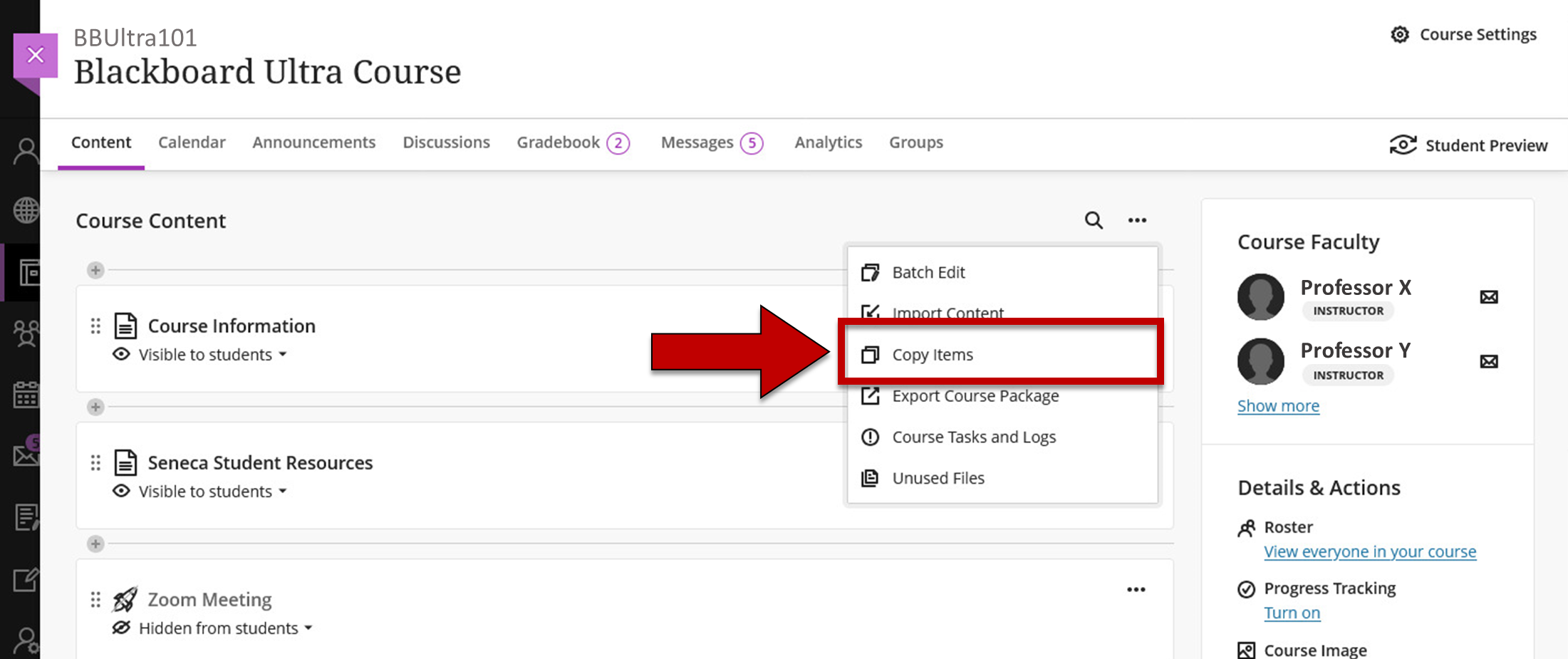The image size is (1568, 659).
Task: Click View everyone in your course
Action: tap(1370, 551)
